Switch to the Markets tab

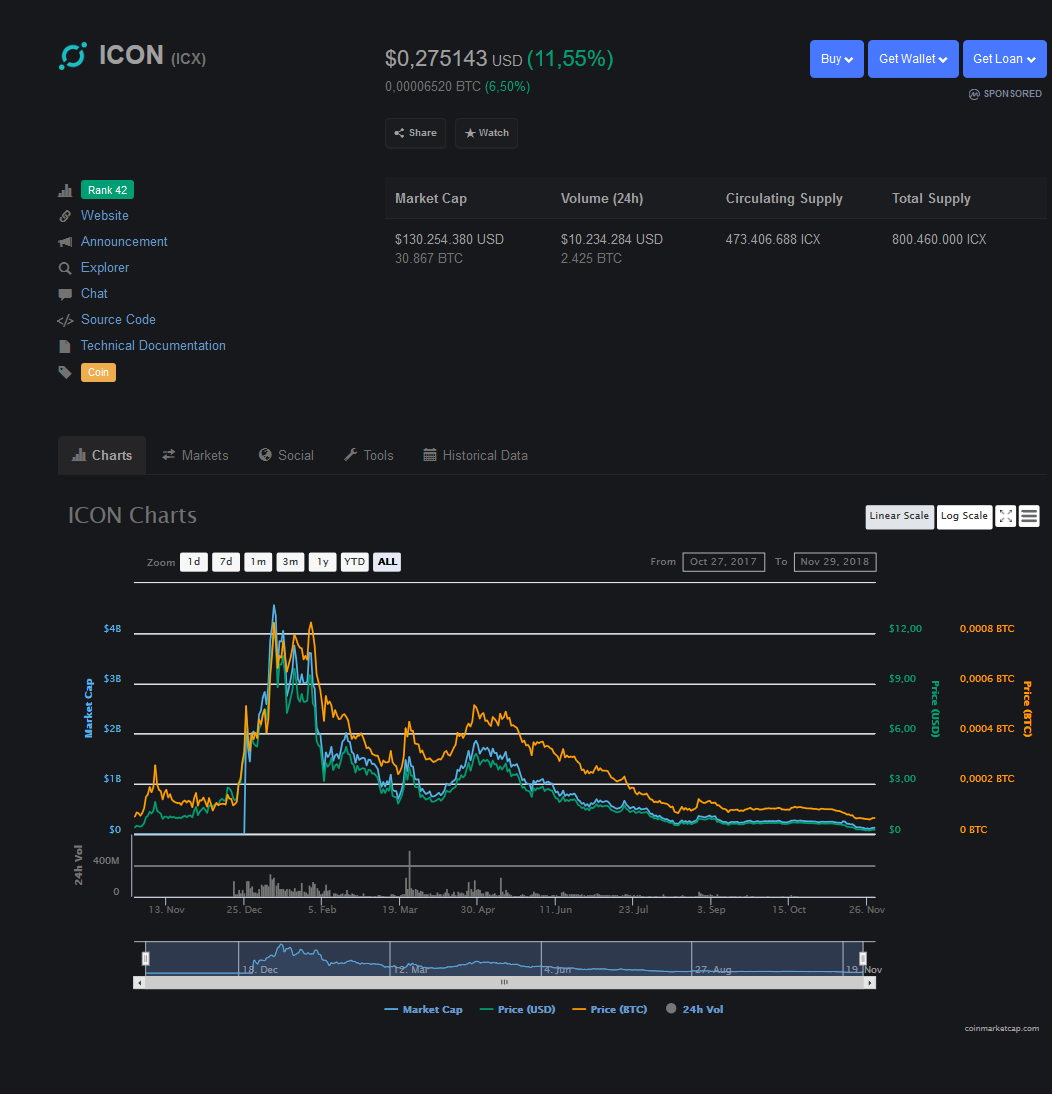(195, 456)
